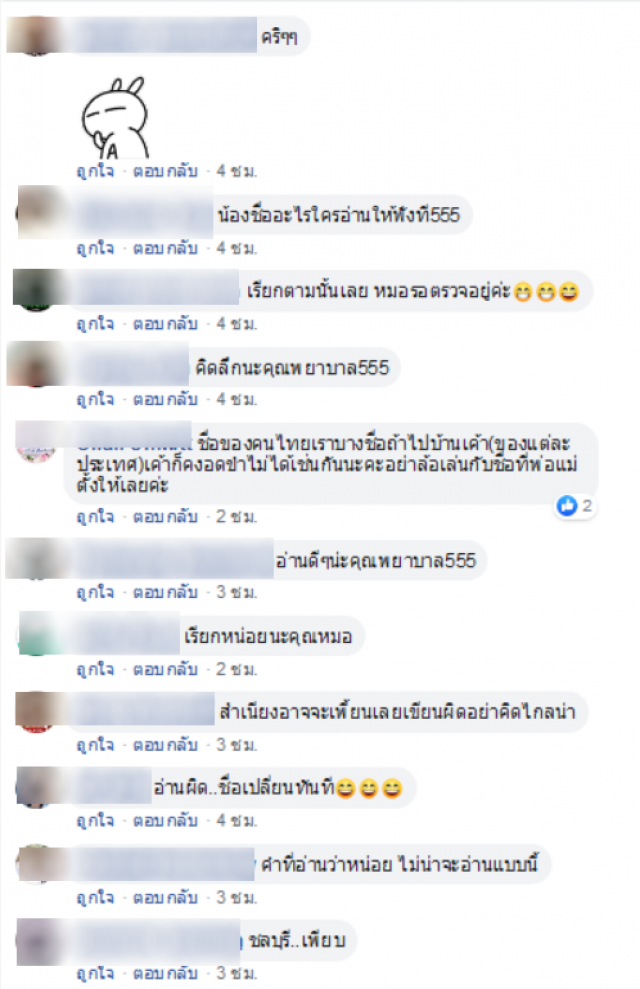Image resolution: width=640 pixels, height=989 pixels.
Task: Open the rabbit sticker image
Action: tap(115, 117)
